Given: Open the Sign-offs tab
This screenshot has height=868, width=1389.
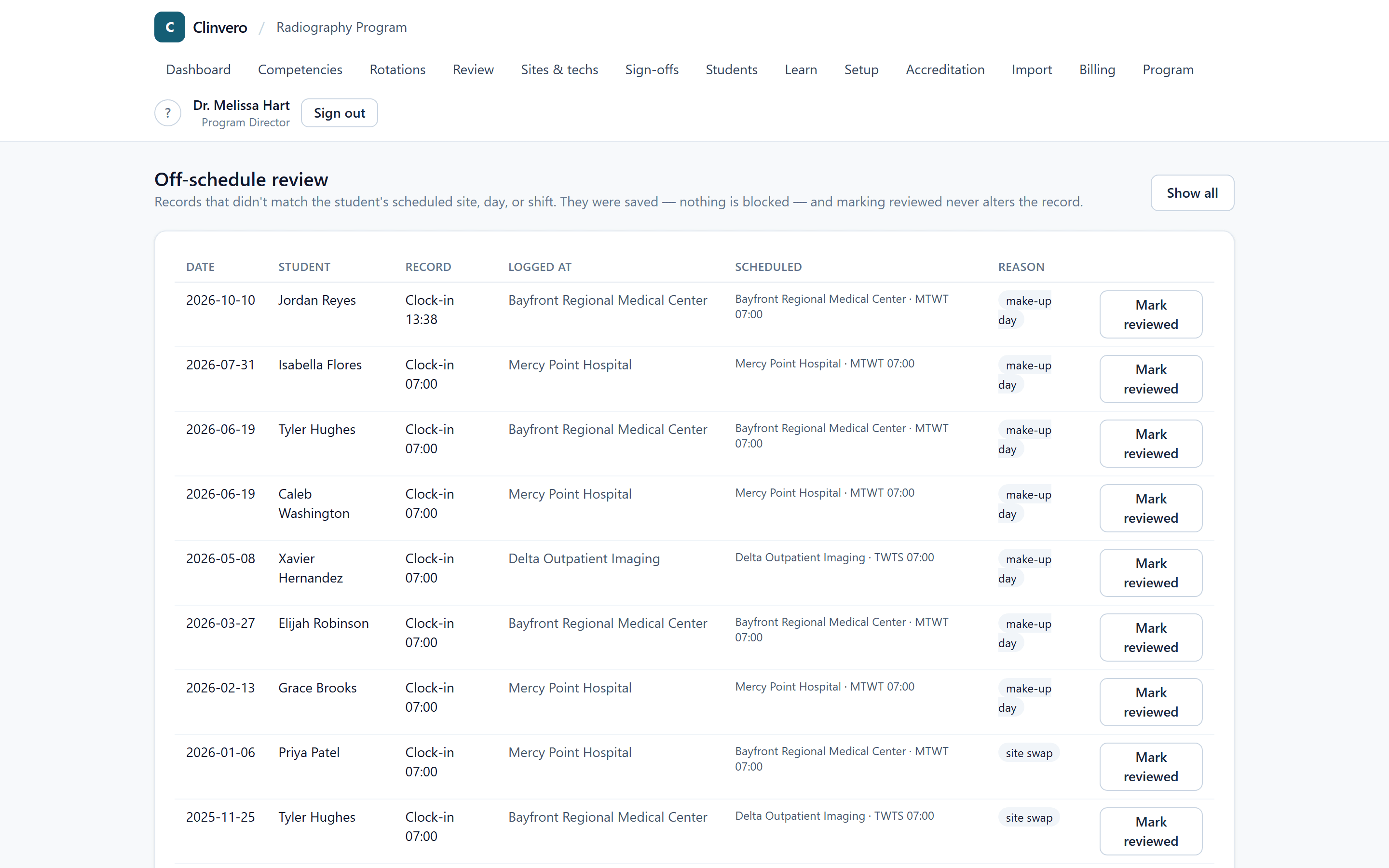Looking at the screenshot, I should tap(652, 69).
